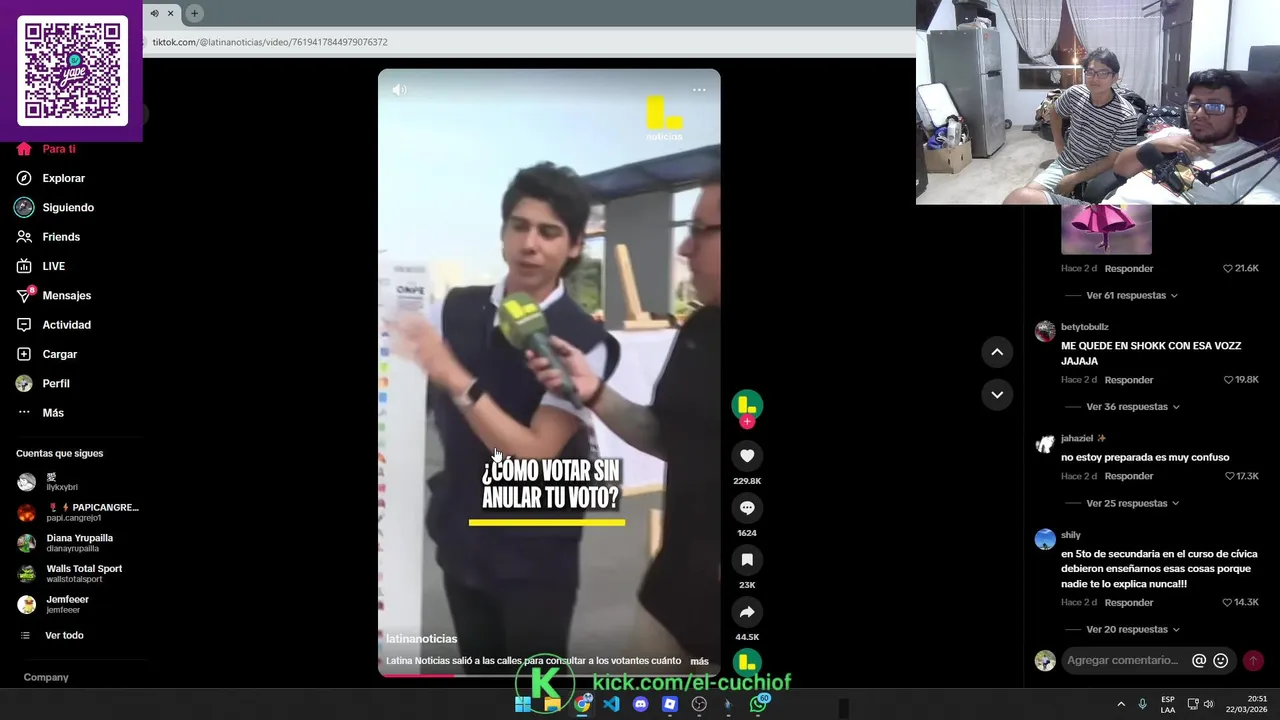The height and width of the screenshot is (720, 1280).
Task: Expand Ver 20 respuestas replies
Action: click(1133, 629)
